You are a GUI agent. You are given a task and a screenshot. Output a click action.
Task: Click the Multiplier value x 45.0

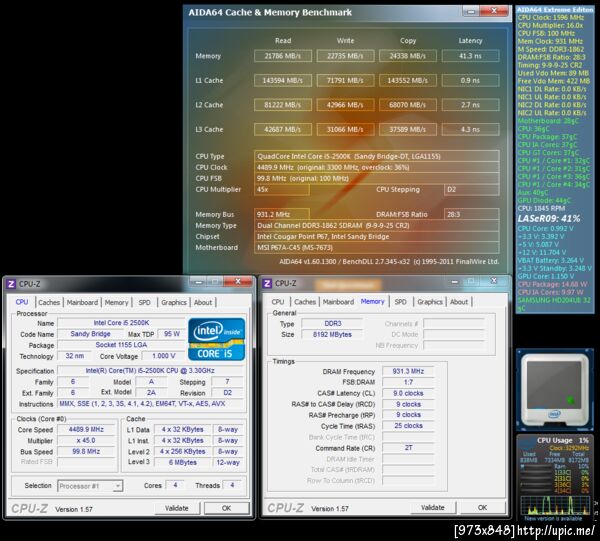[x=86, y=440]
